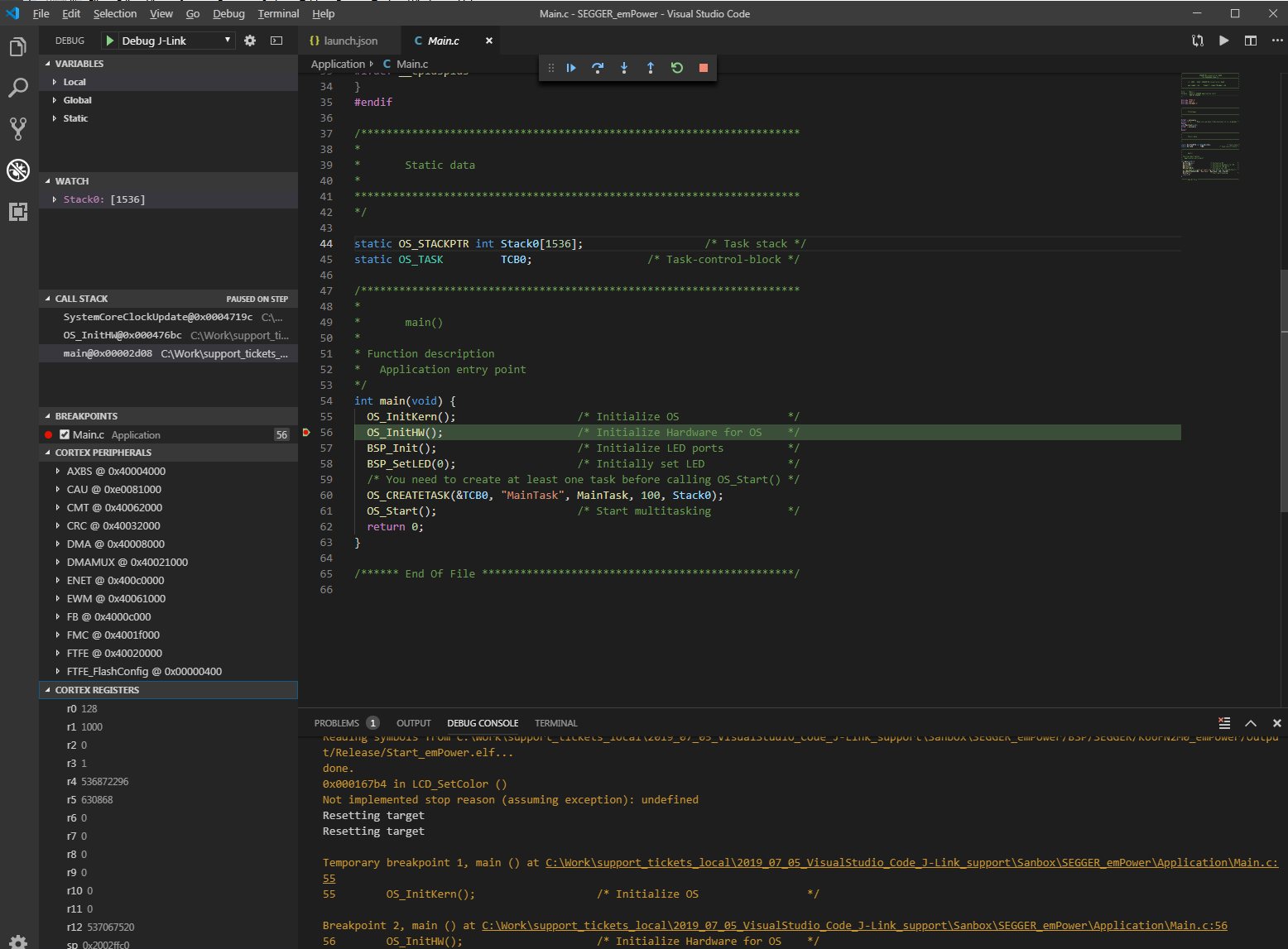1288x949 pixels.
Task: Click the Step Into debug icon
Action: coord(624,68)
